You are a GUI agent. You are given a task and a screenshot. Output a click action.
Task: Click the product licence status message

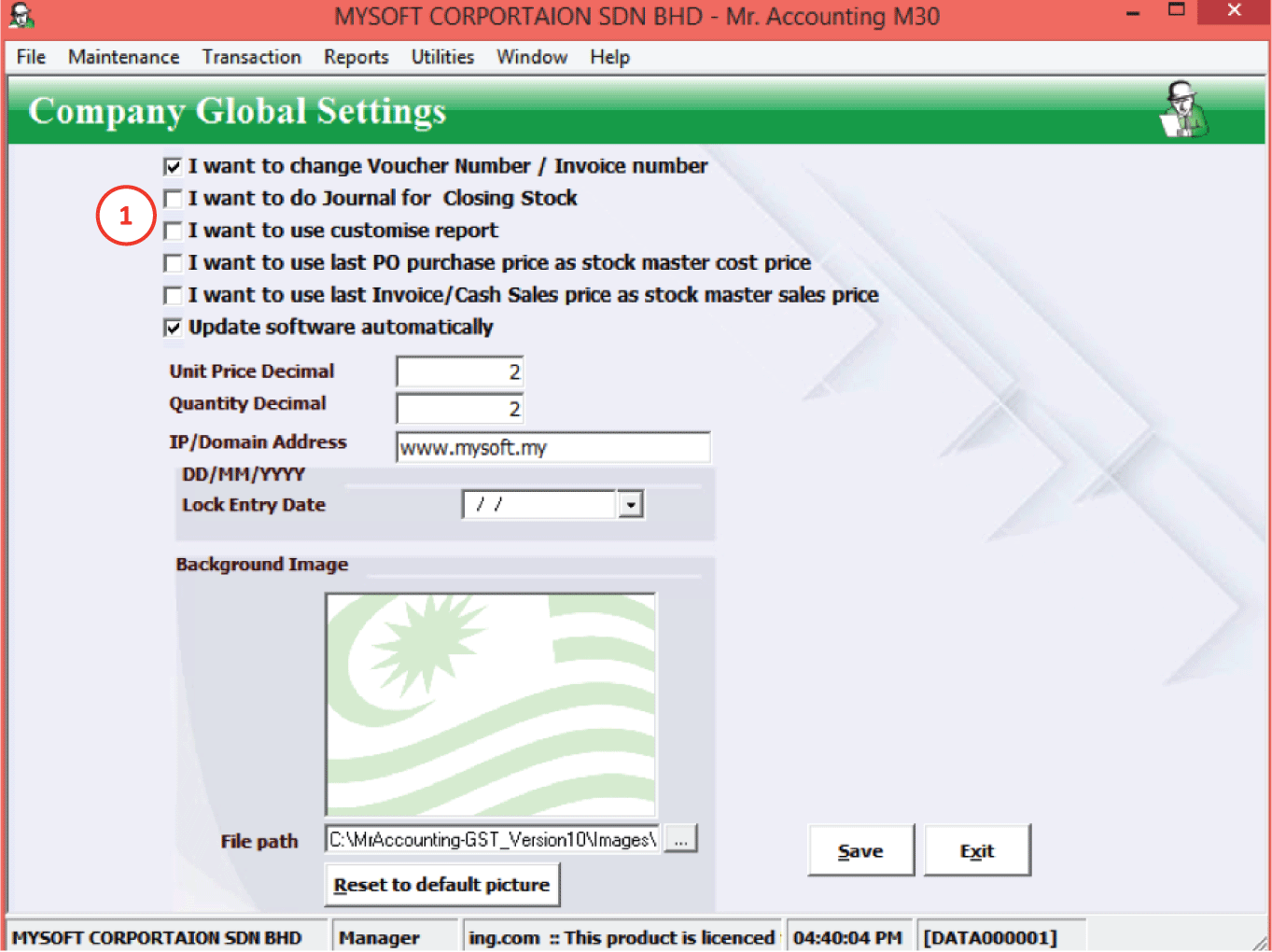623,937
